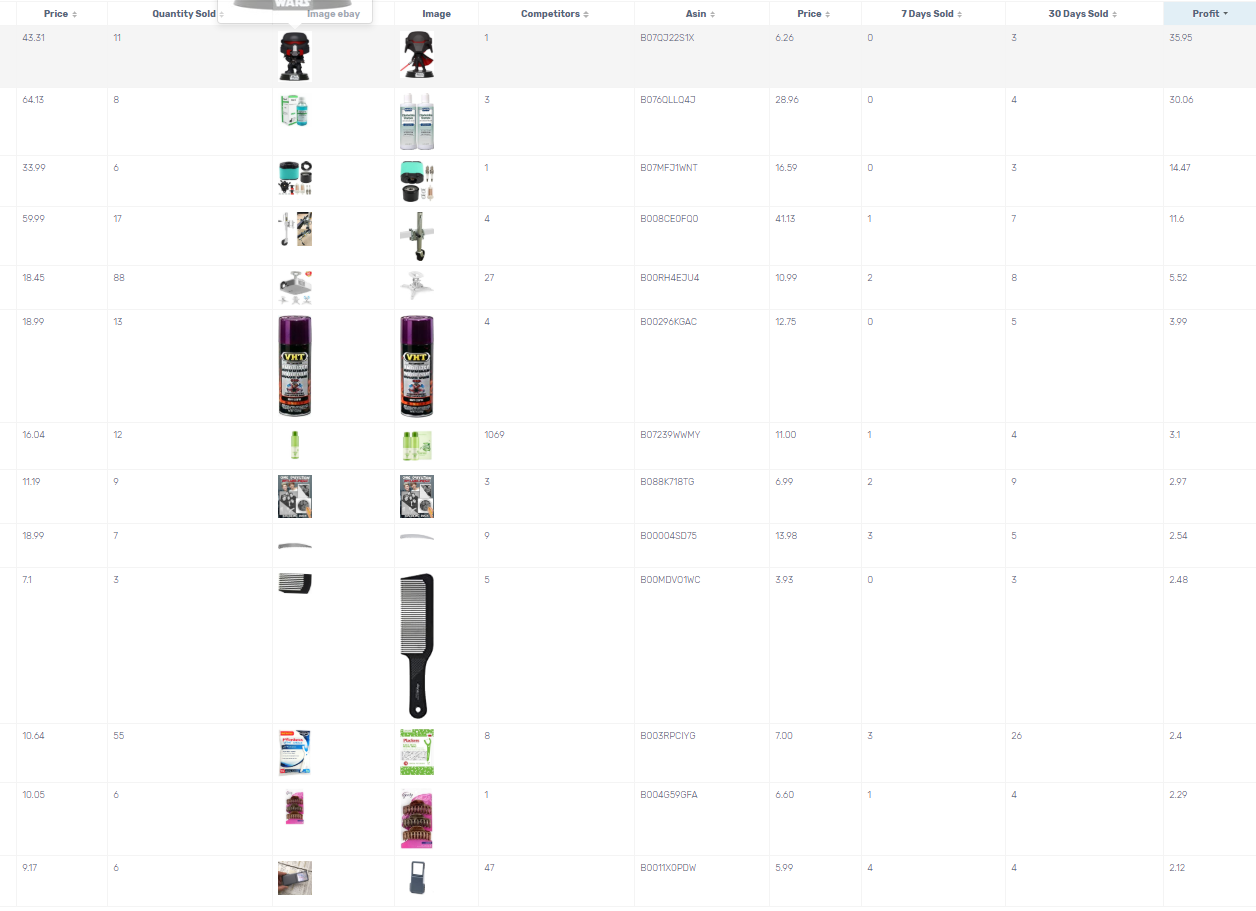Open the VHT spray can eBay image

point(295,366)
